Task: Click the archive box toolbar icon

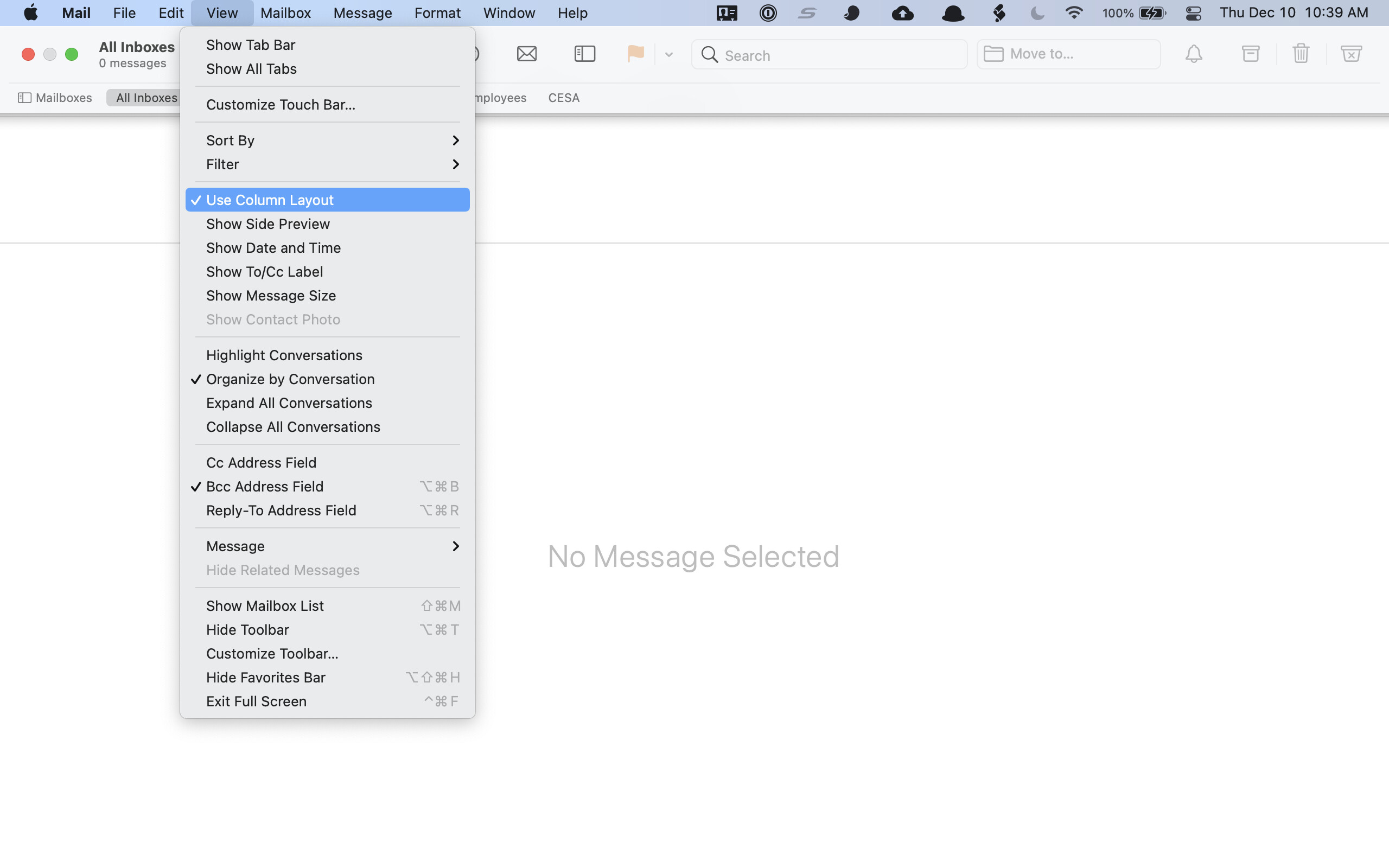Action: click(x=1250, y=54)
